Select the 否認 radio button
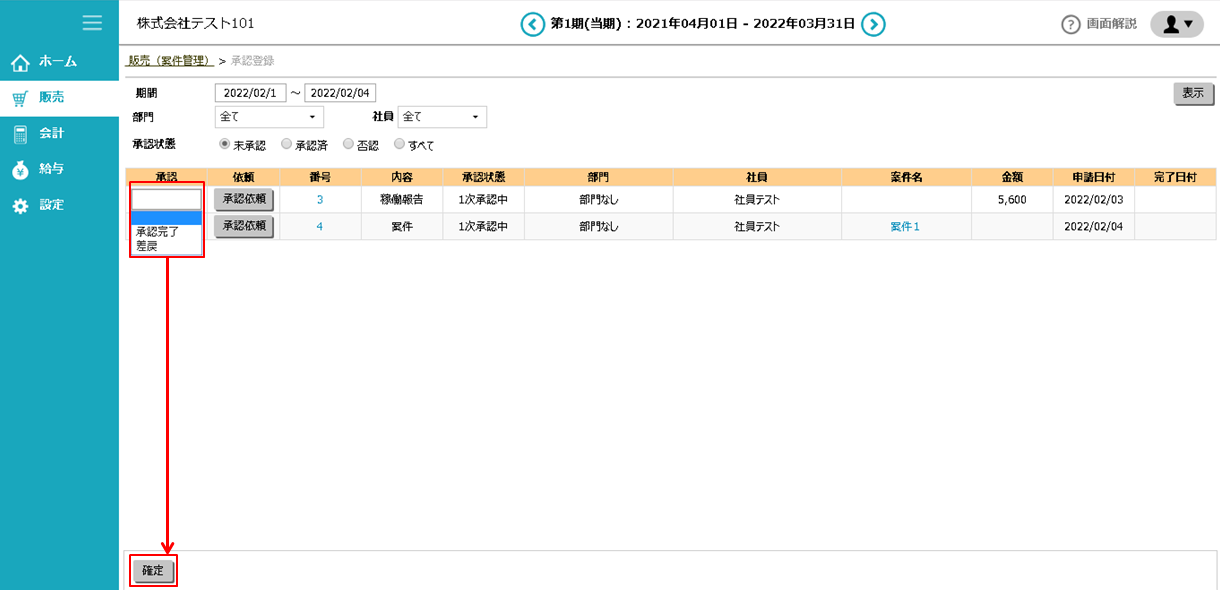The height and width of the screenshot is (590, 1220). [x=348, y=144]
